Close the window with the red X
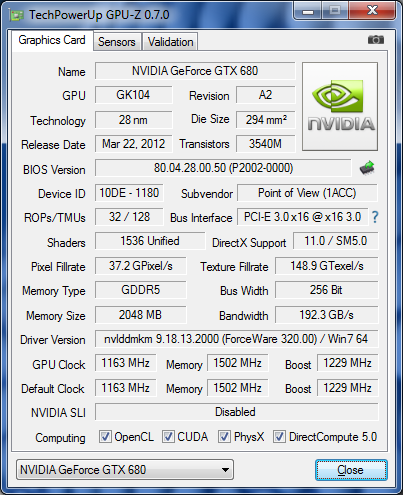Viewport: 403px width, 495px height. [372, 11]
